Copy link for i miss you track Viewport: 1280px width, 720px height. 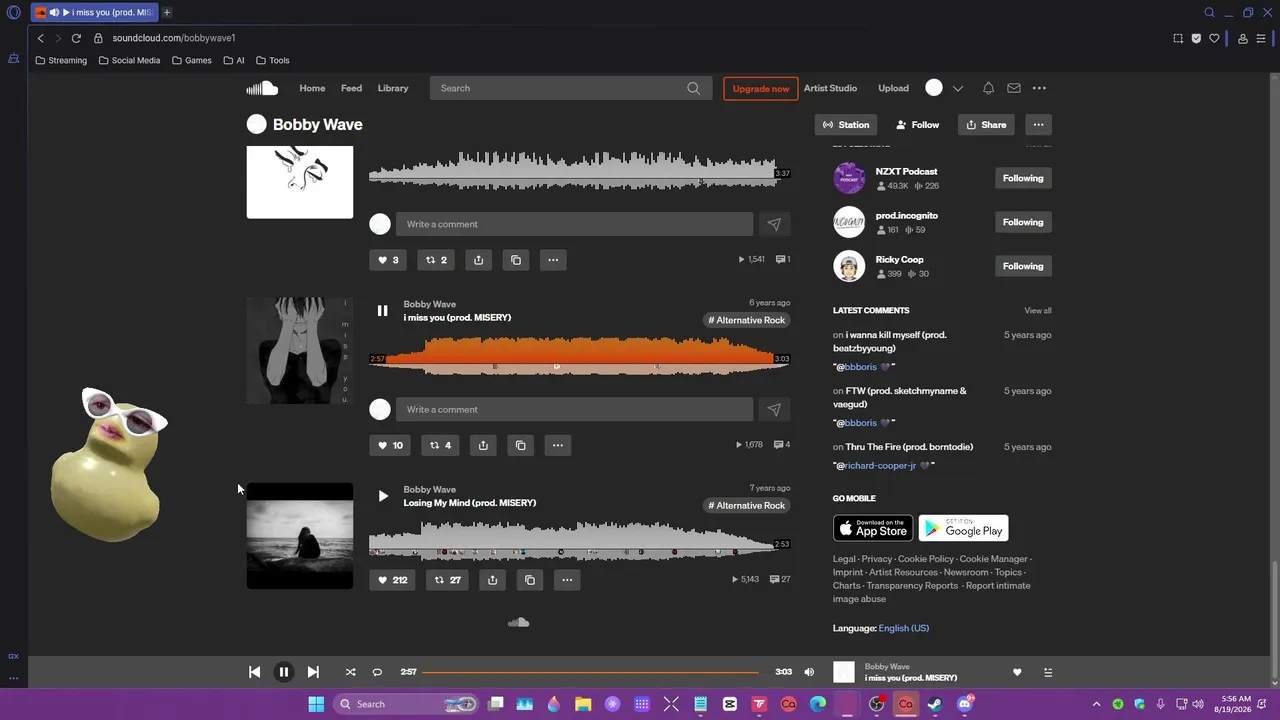pos(520,445)
